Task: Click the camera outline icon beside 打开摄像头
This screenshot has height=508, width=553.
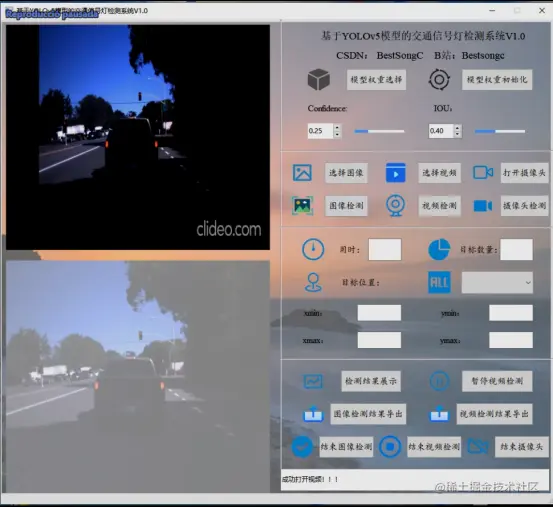Action: pos(483,173)
